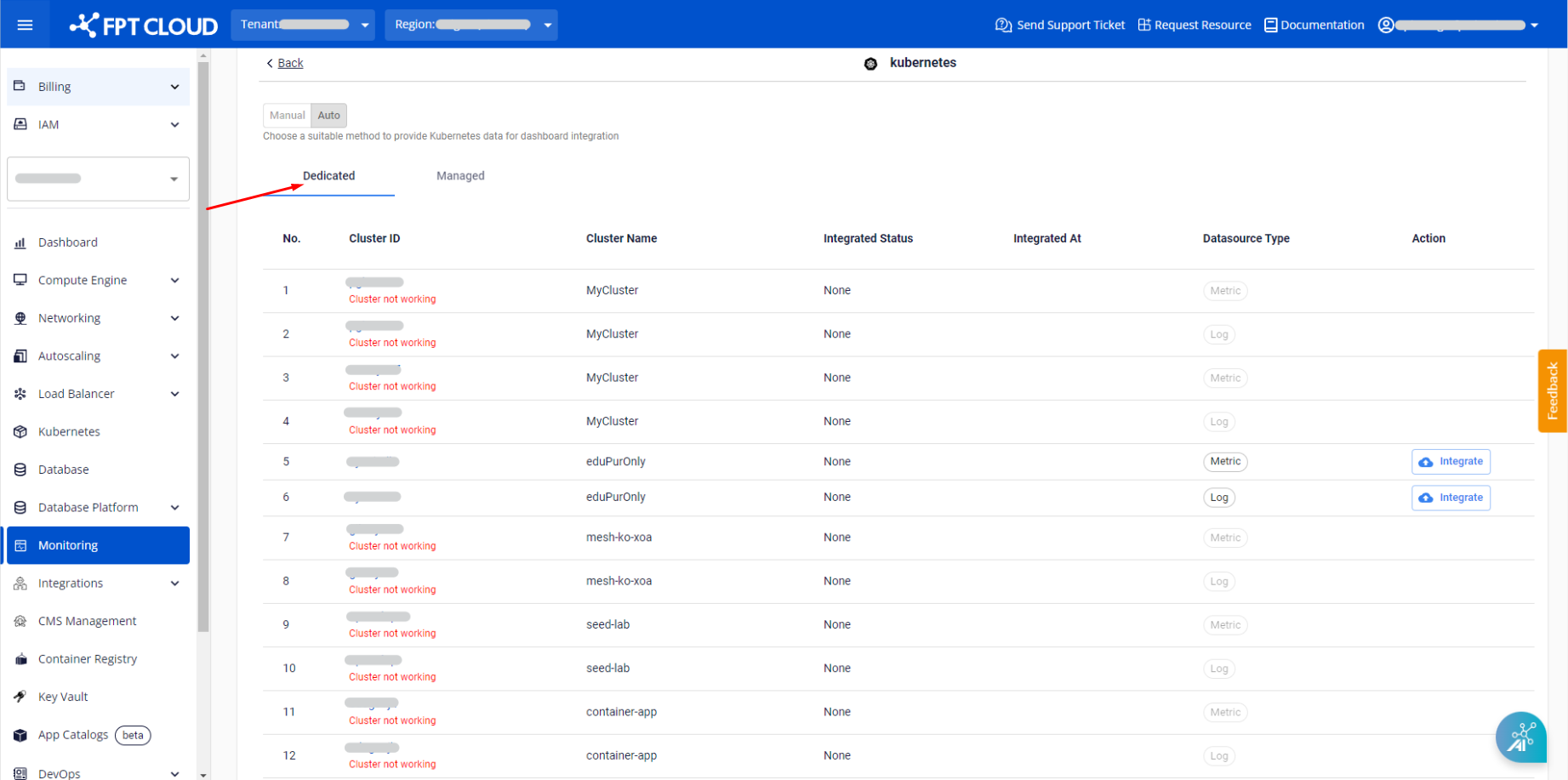Click the sidebar vertical scrollbar

[x=202, y=340]
